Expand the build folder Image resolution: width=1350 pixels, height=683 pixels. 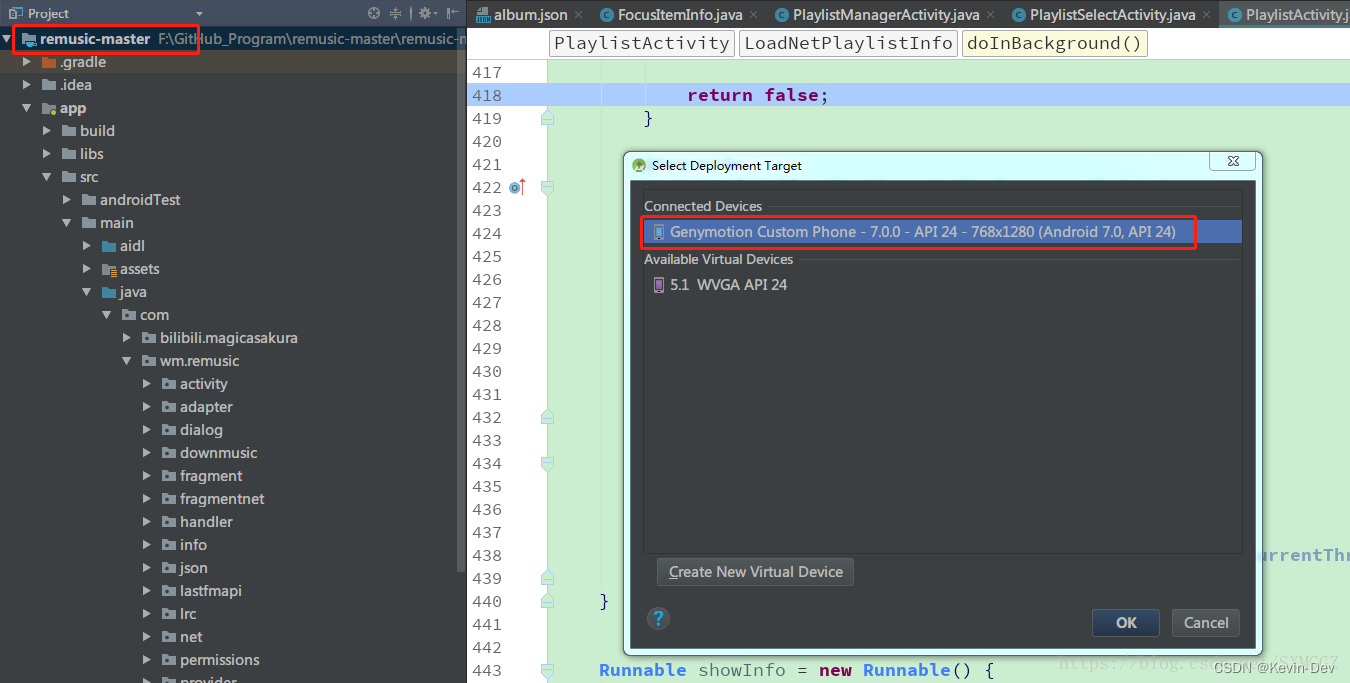(47, 131)
